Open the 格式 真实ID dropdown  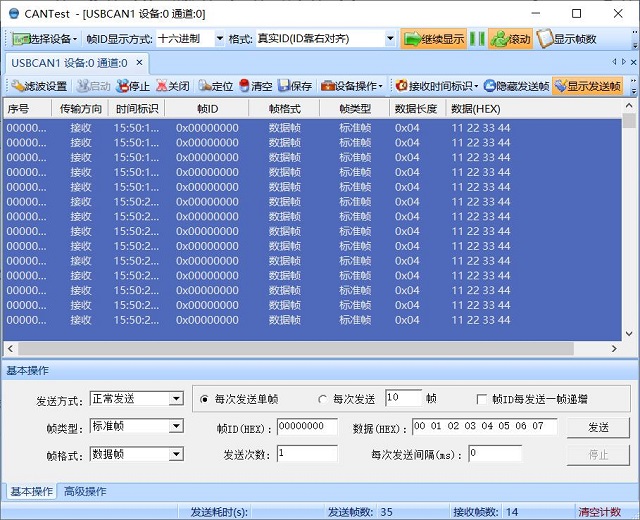point(390,39)
